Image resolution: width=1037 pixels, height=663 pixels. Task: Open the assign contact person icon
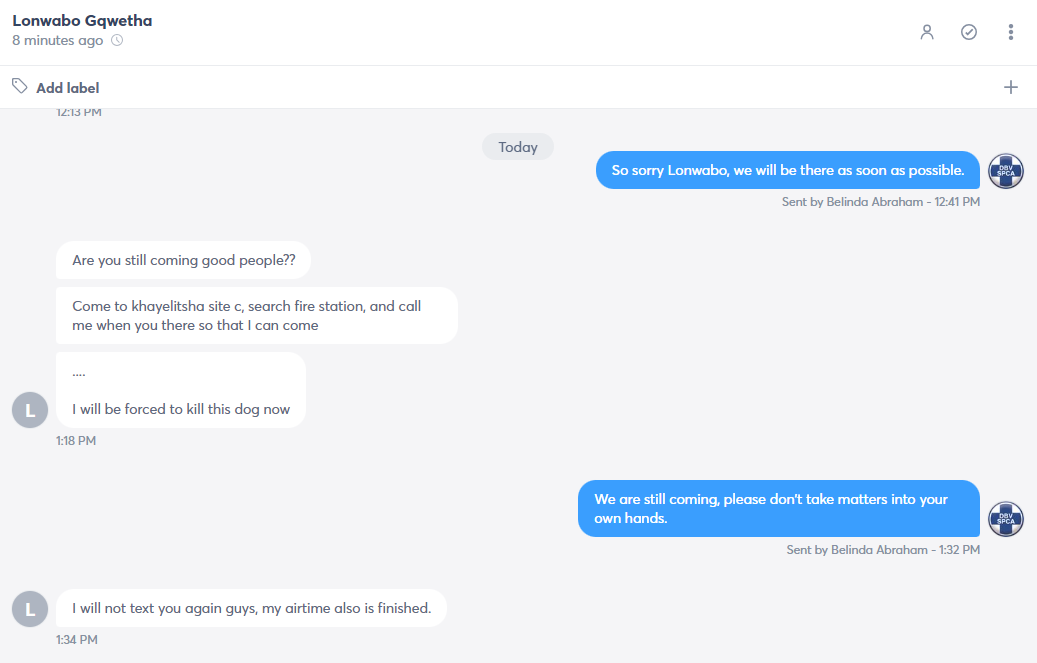pyautogui.click(x=927, y=32)
